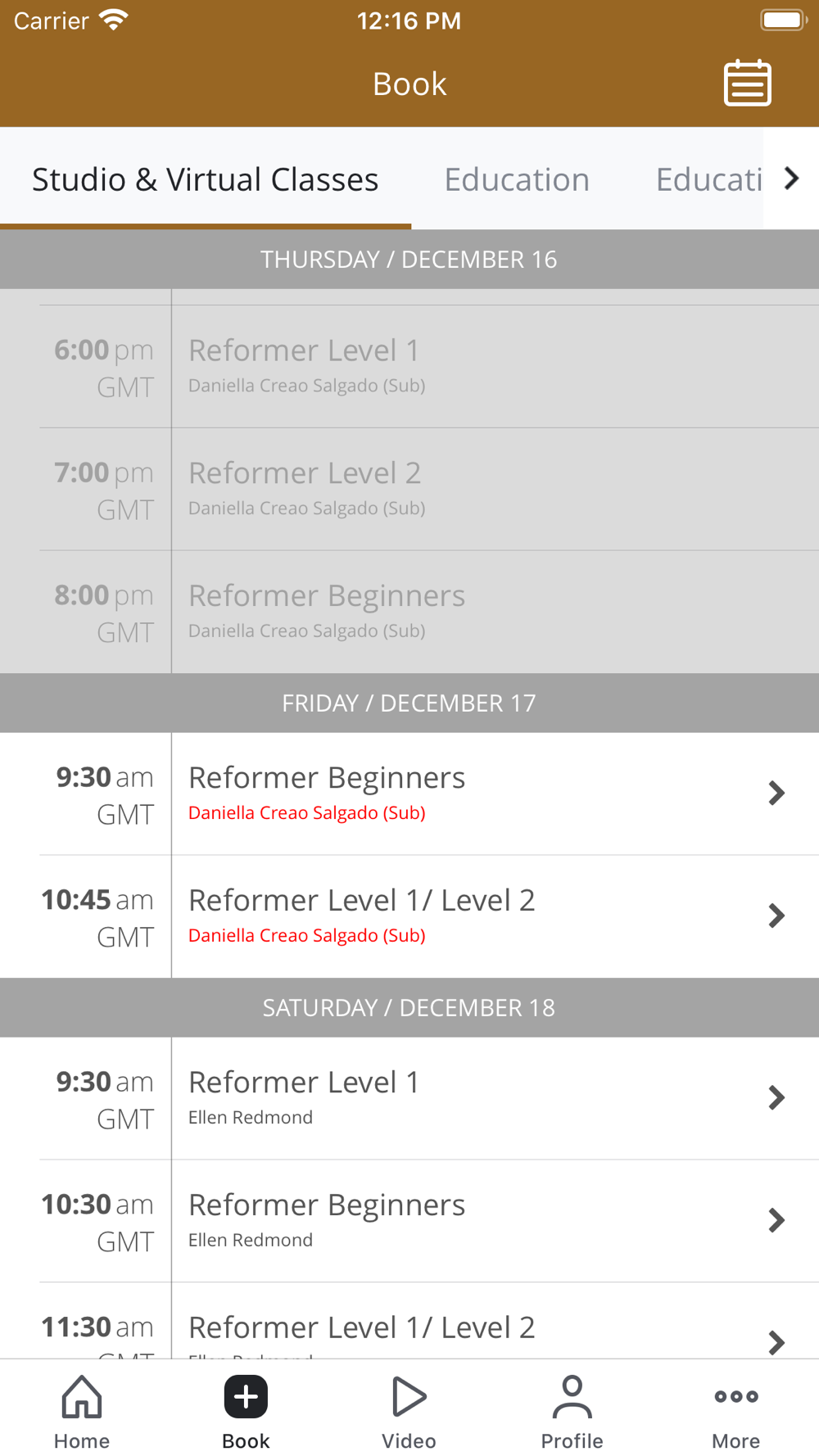This screenshot has height=1456, width=819.
Task: Open Saturday 9:30 am Reformer Level 1 chevron
Action: [x=776, y=1097]
